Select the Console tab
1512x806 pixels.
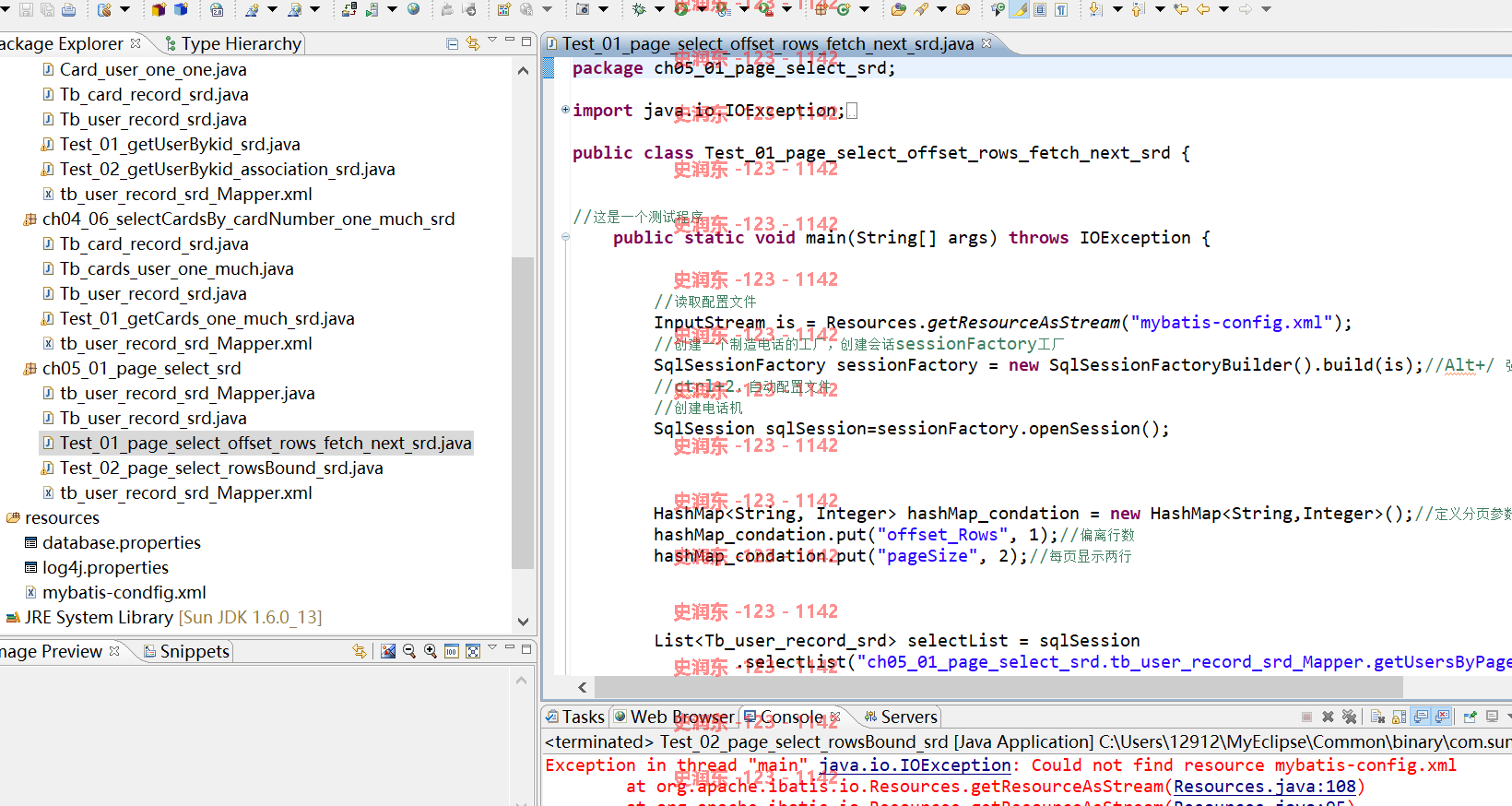(x=785, y=717)
